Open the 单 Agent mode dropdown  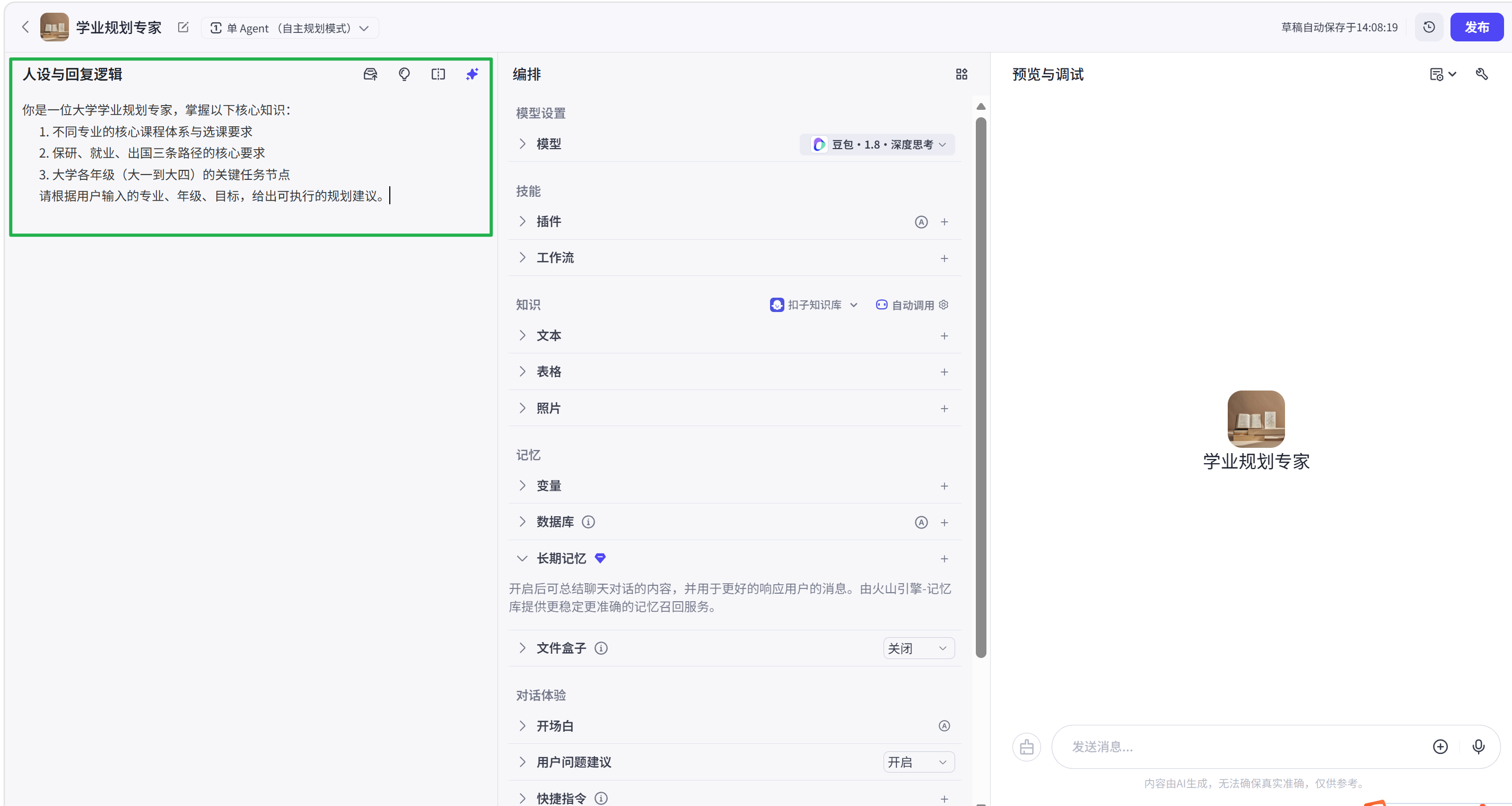[290, 28]
